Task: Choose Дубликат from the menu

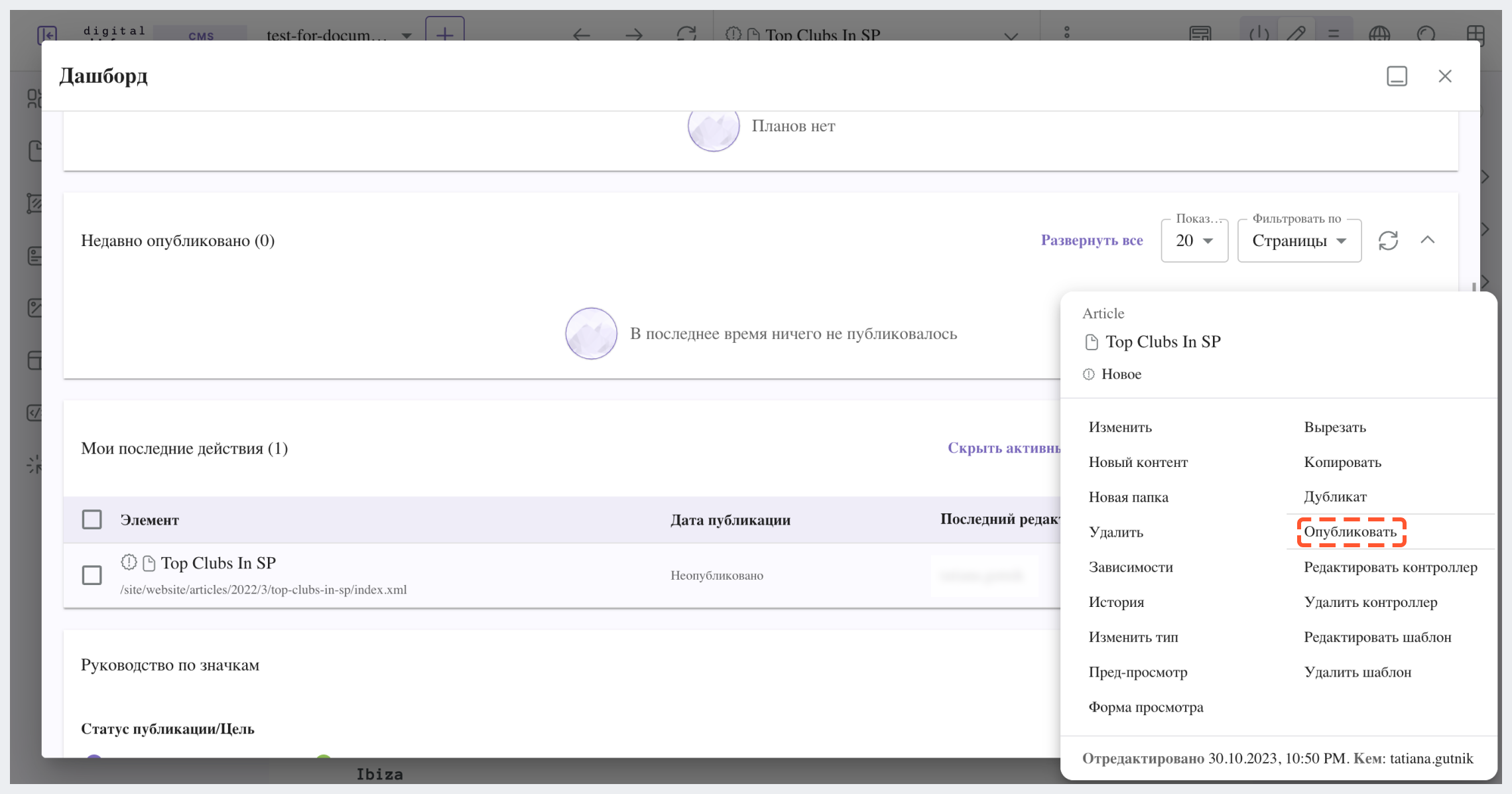Action: click(x=1335, y=497)
